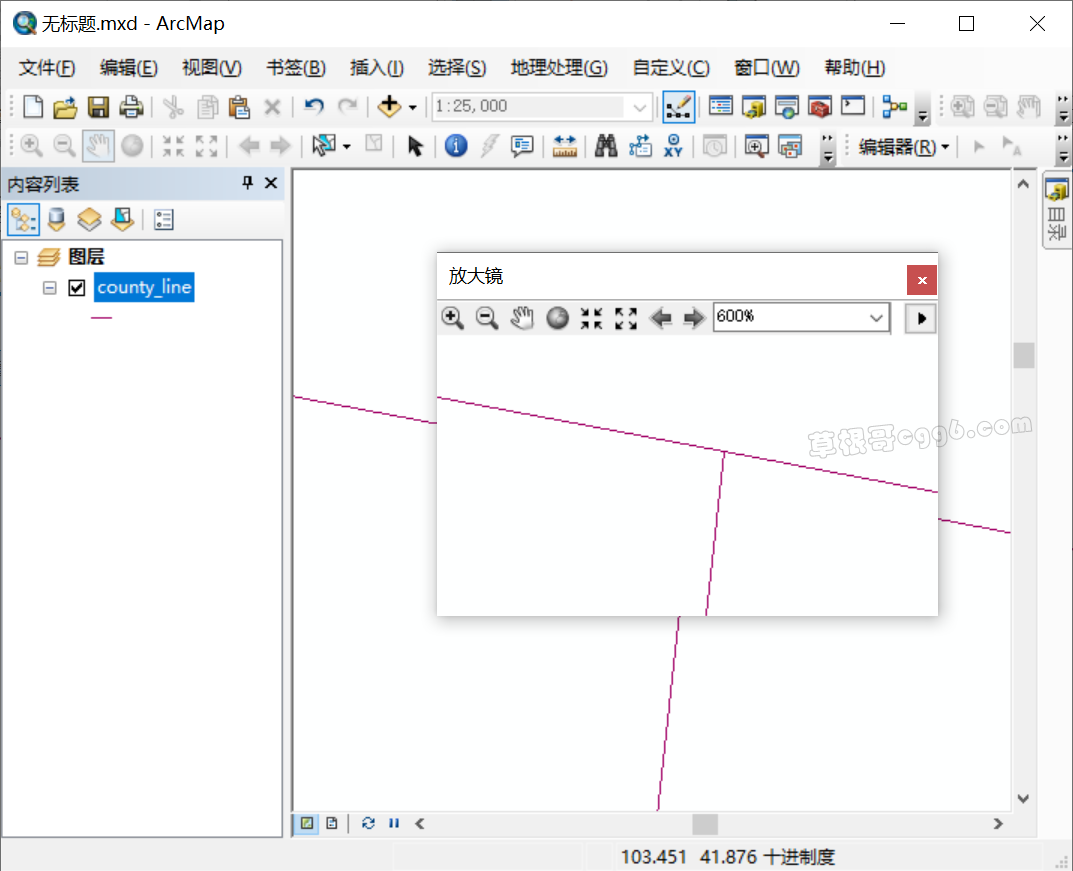Open the Find binoculars tool

coord(606,146)
